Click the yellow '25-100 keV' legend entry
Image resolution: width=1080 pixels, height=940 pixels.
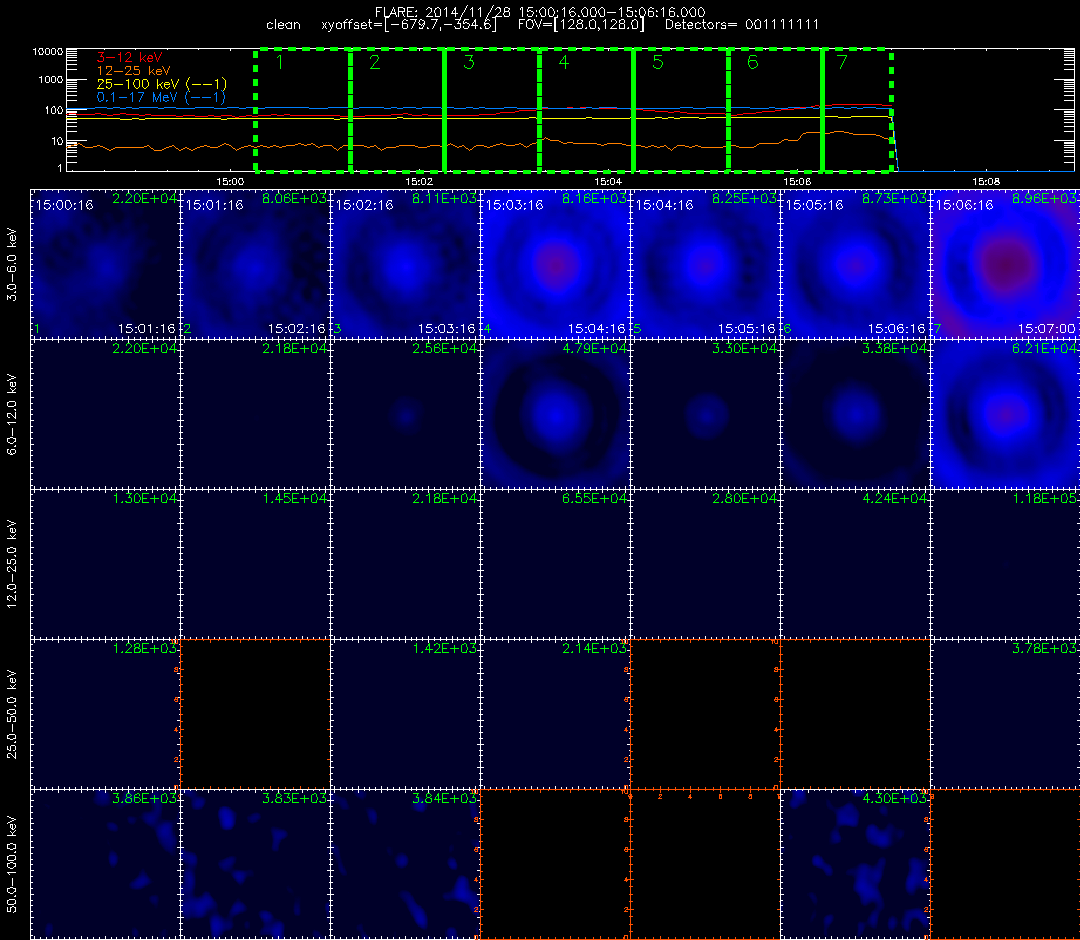pos(162,84)
